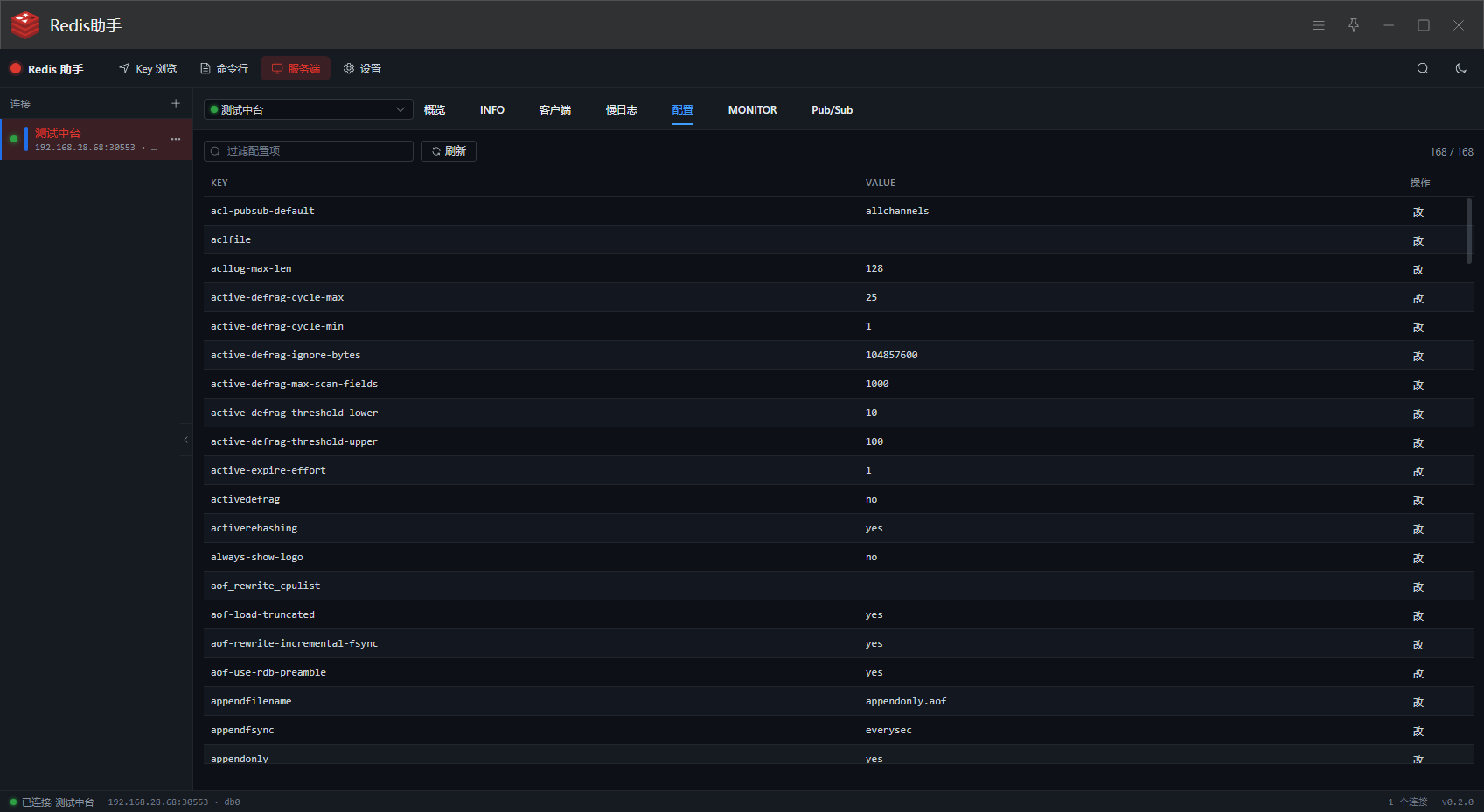Screen dimensions: 1484x812
Task: Edit the aof-load-truncated value
Action: point(1418,615)
